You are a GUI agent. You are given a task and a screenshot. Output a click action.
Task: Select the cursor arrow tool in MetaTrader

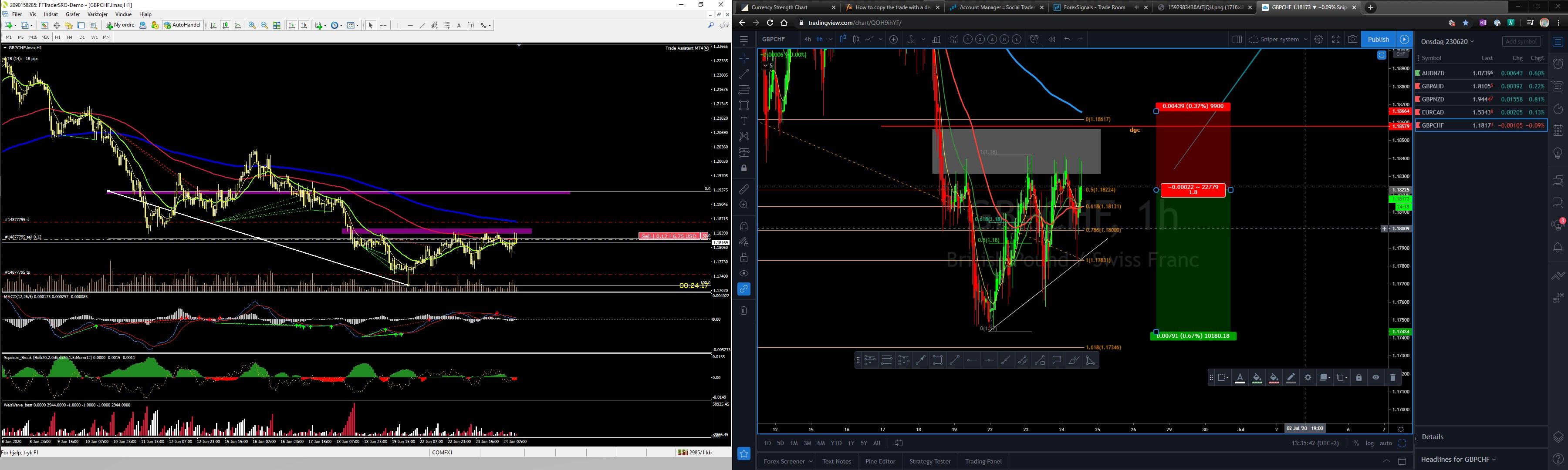point(370,26)
